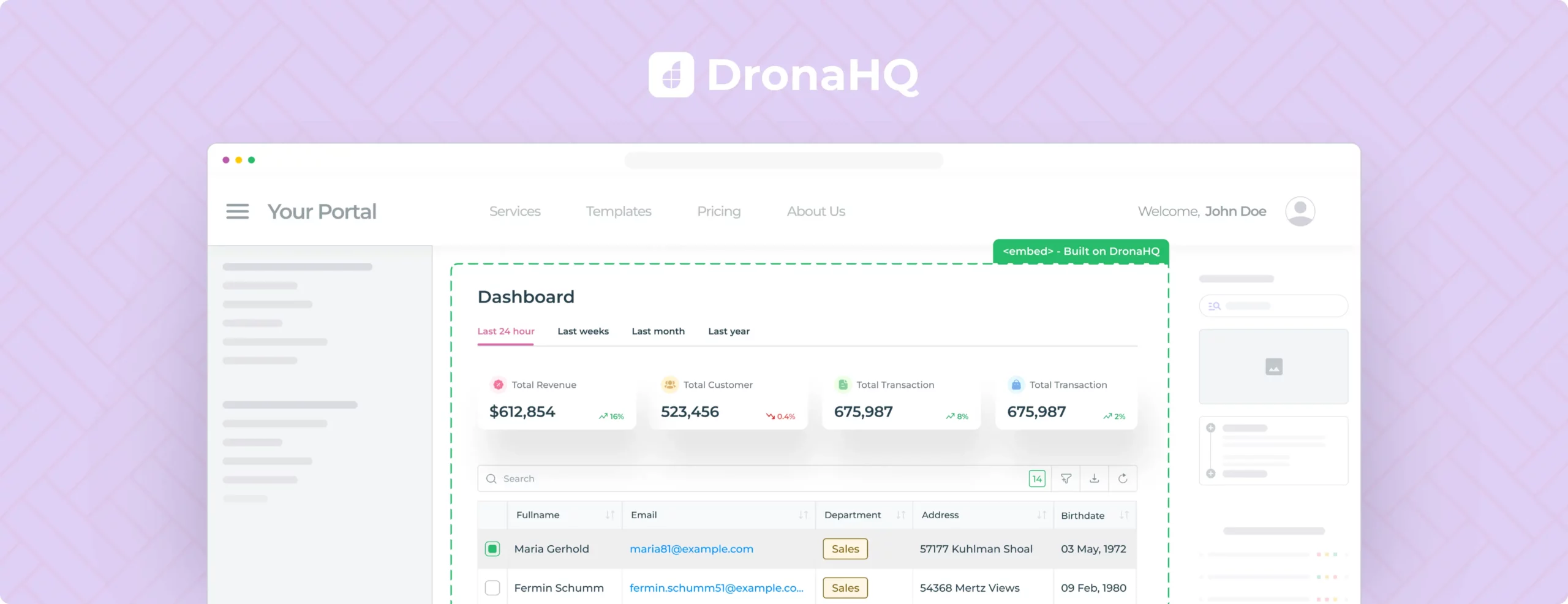Click the user profile avatar icon
This screenshot has width=1568, height=604.
click(x=1300, y=211)
